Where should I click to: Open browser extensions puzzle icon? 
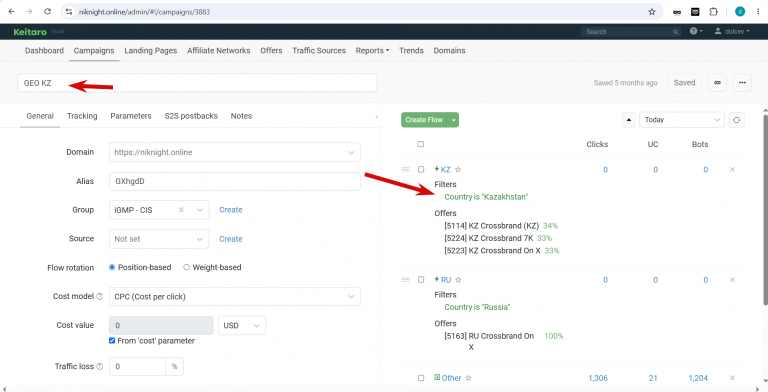tap(713, 12)
